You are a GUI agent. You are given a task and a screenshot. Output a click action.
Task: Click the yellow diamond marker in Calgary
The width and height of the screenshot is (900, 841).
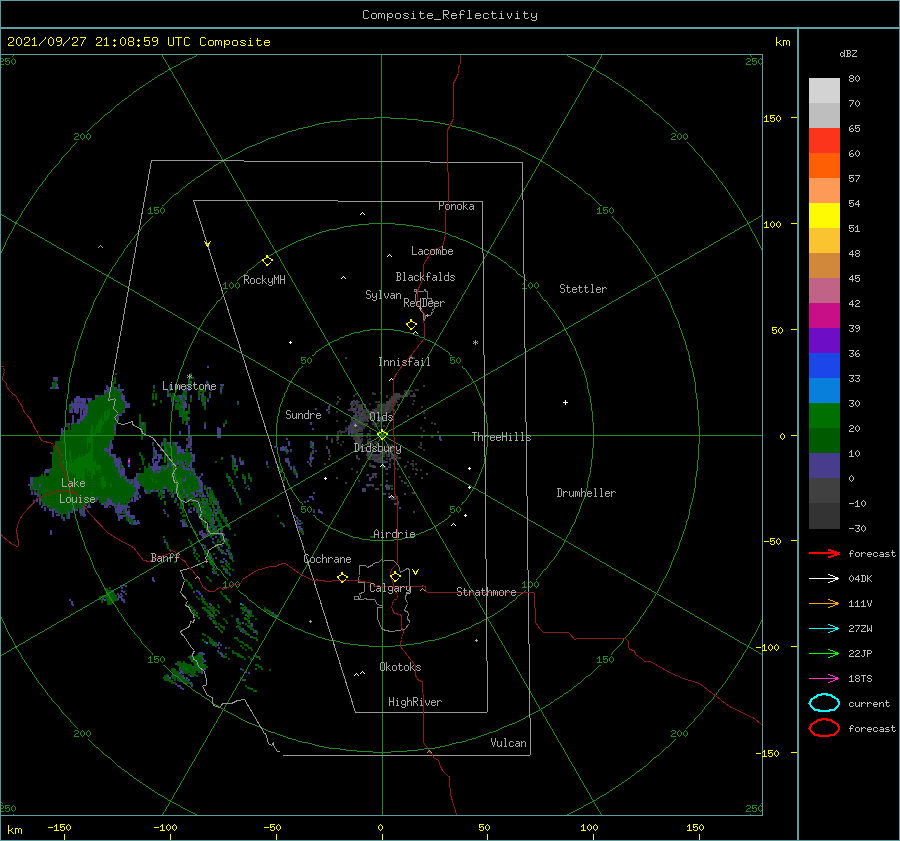(x=395, y=576)
